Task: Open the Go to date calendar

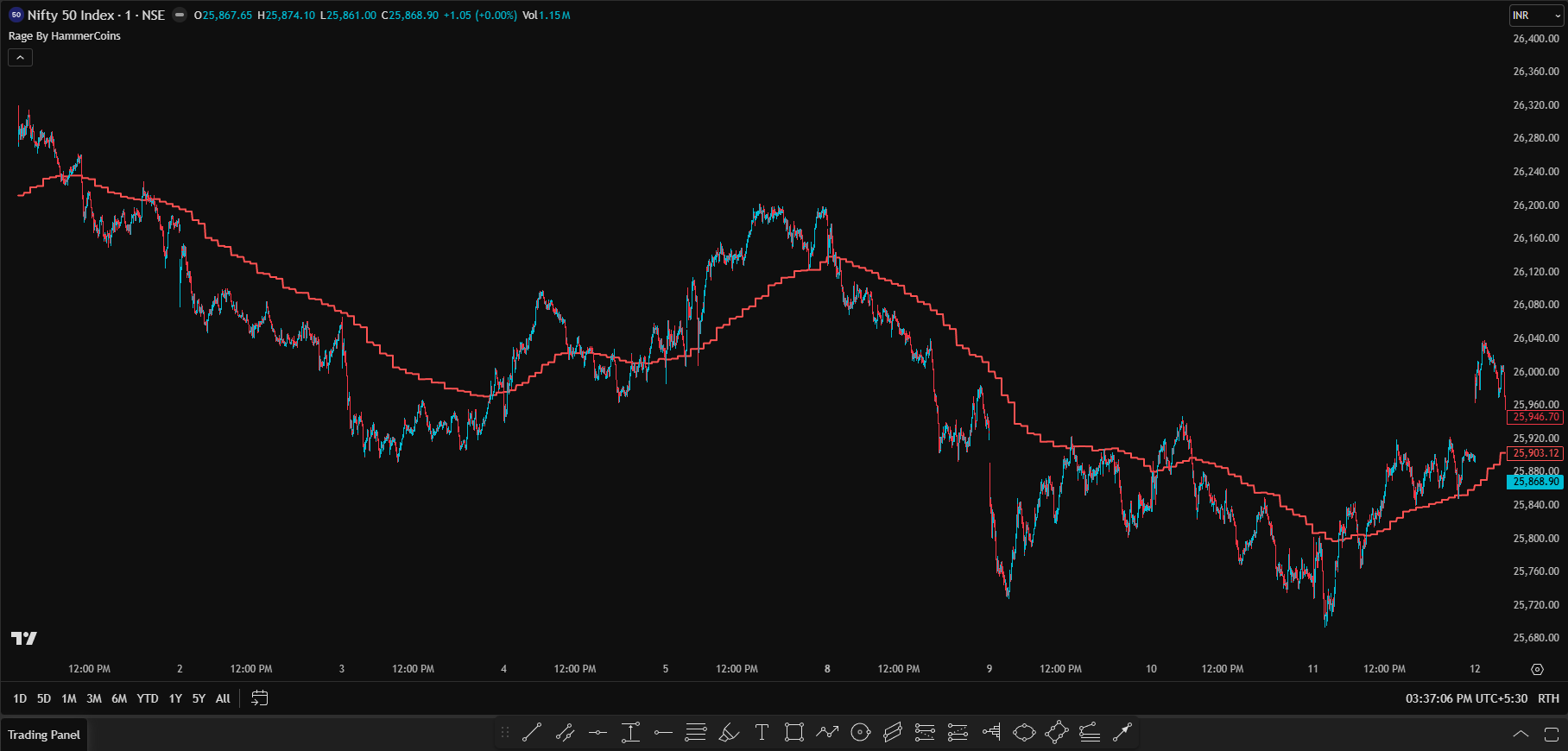Action: pos(259,698)
